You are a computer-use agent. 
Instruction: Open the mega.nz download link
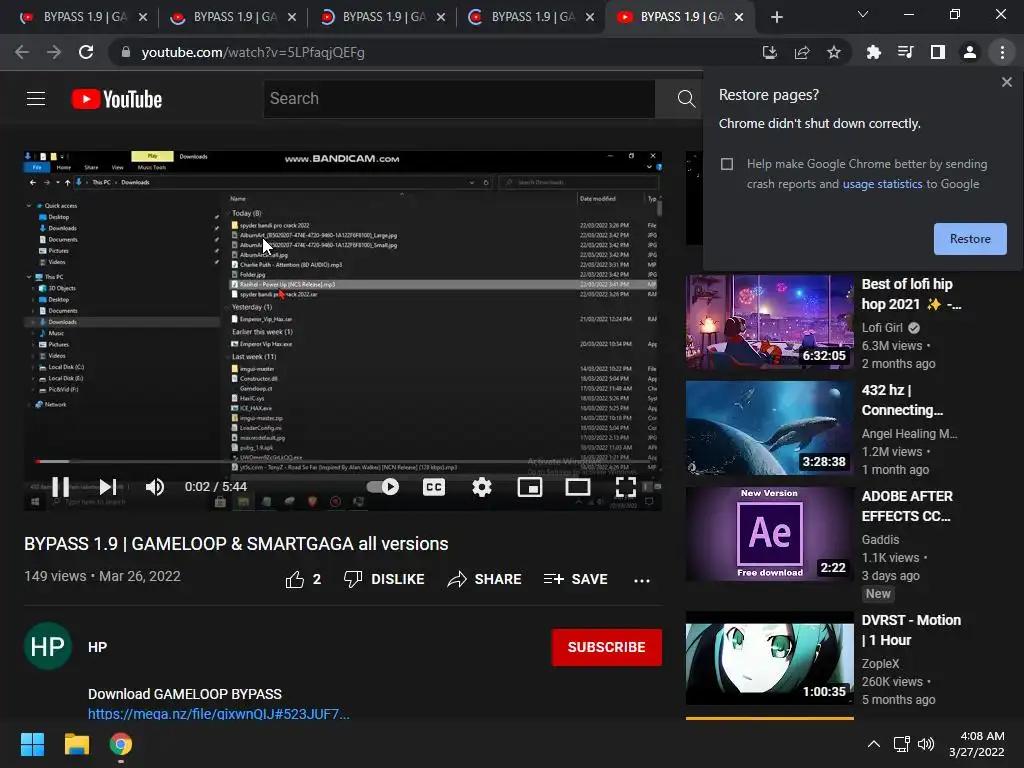tap(219, 714)
